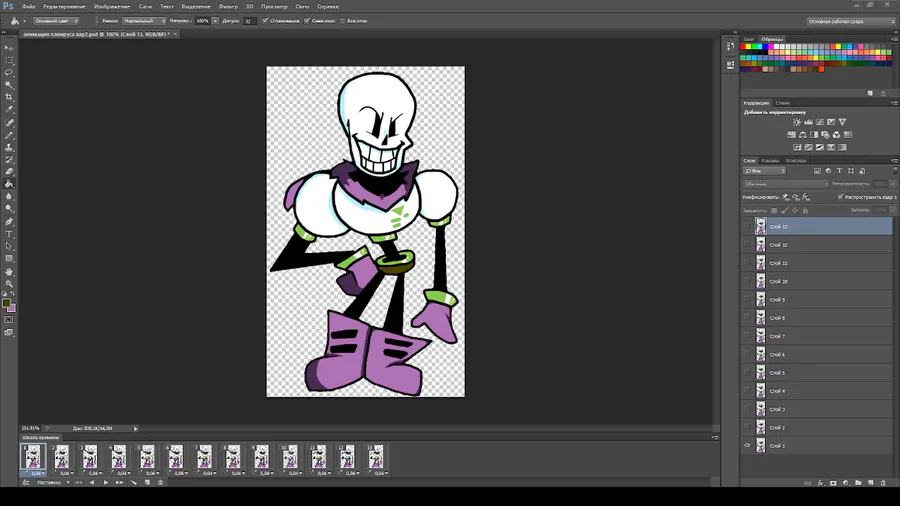The width and height of the screenshot is (900, 506).
Task: Select the Zoom tool
Action: tap(9, 284)
